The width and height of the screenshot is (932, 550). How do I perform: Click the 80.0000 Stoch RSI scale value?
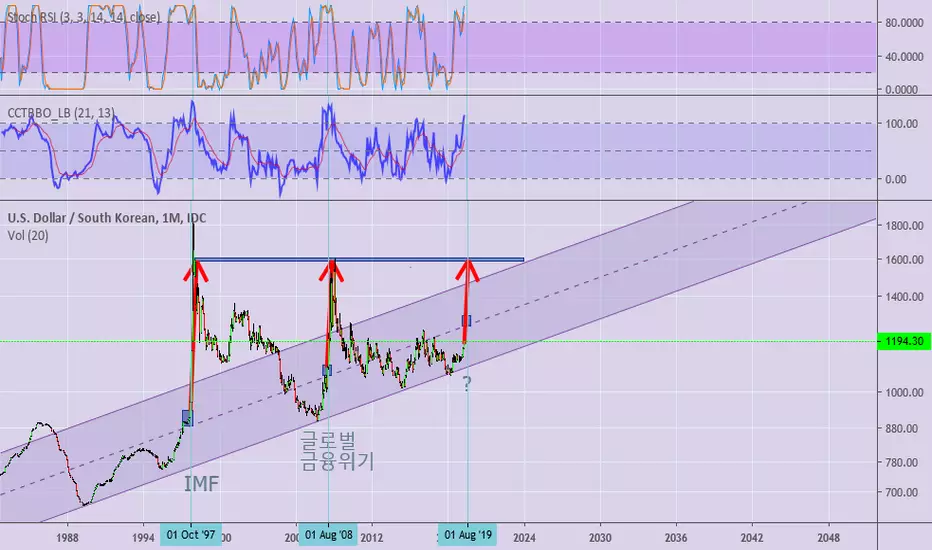[904, 23]
